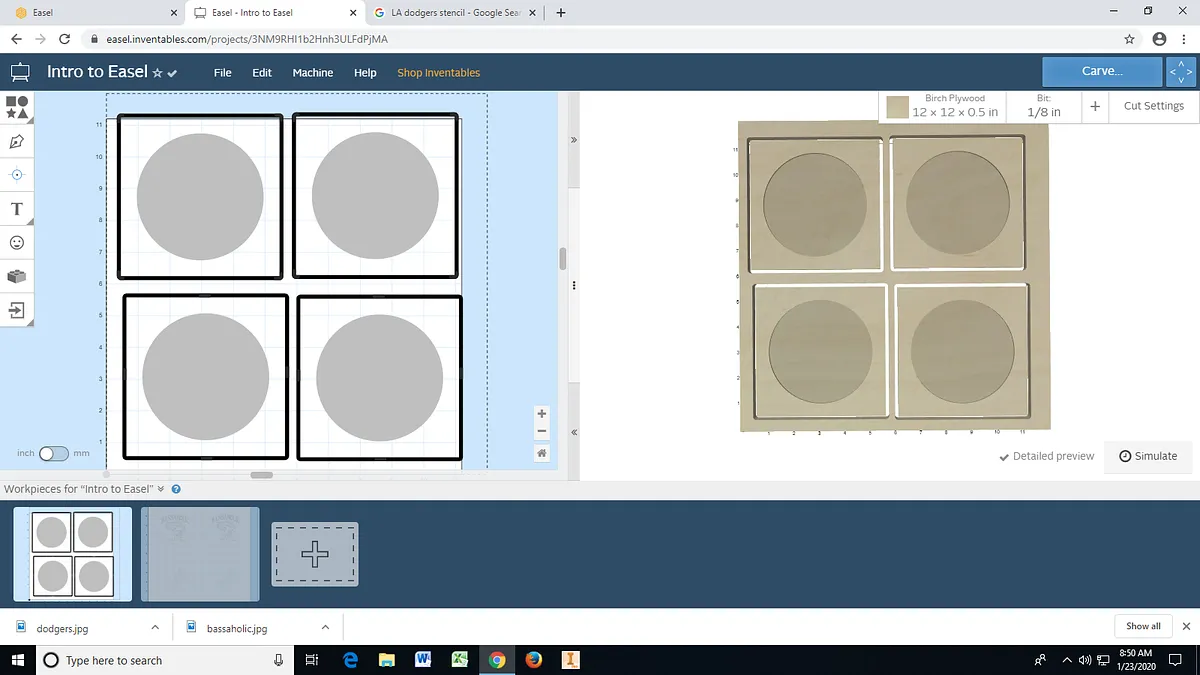Select the first workpiece thumbnail
The image size is (1200, 675).
click(72, 554)
